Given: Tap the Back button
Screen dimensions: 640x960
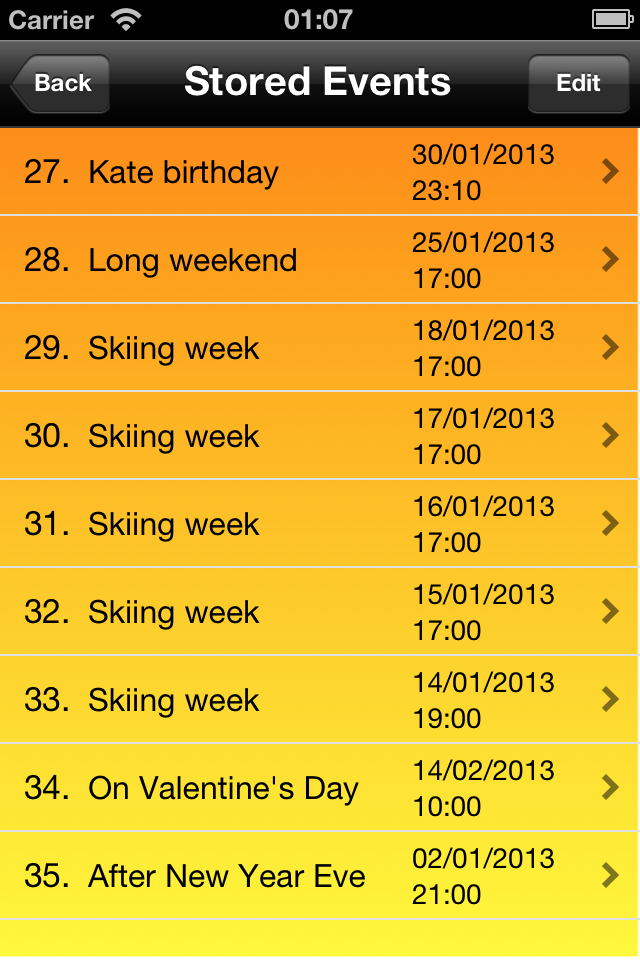Looking at the screenshot, I should 61,83.
